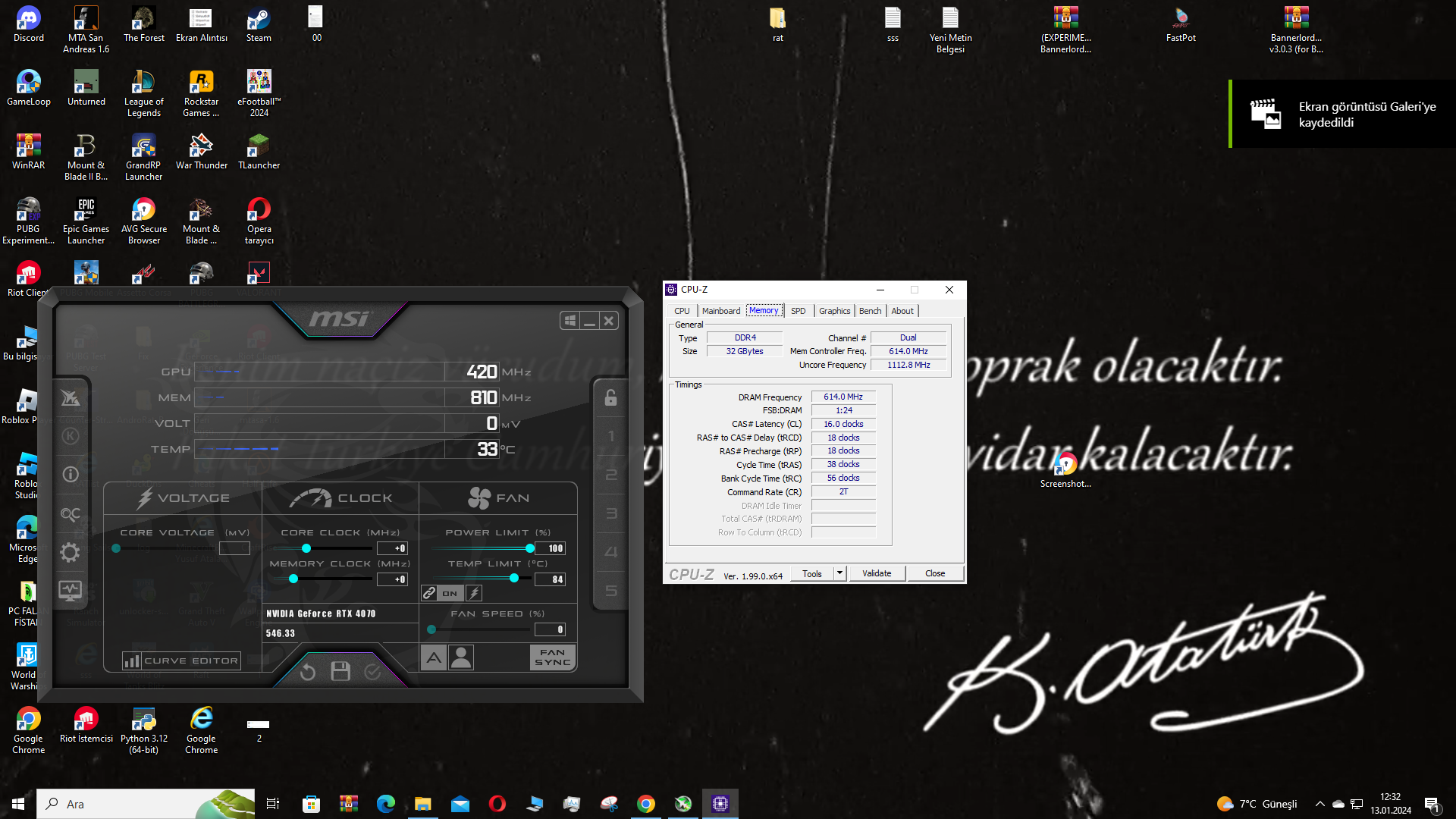Image resolution: width=1456 pixels, height=819 pixels.
Task: Click the Ara search box on taskbar
Action: click(x=146, y=804)
